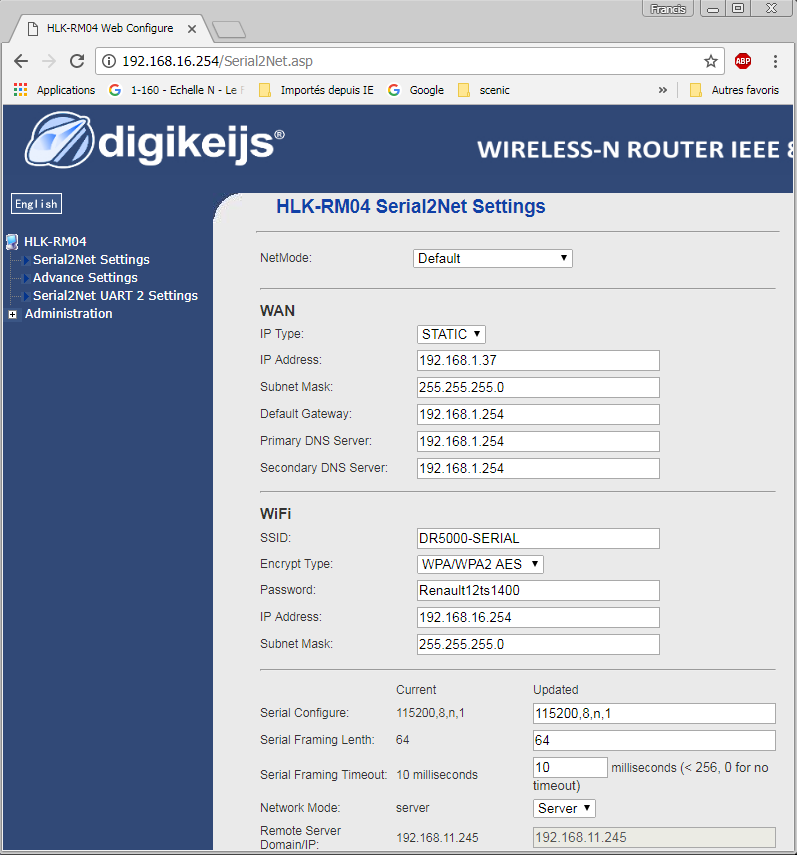Open a new browser tab
Screen dimensions: 797x855
(x=228, y=29)
